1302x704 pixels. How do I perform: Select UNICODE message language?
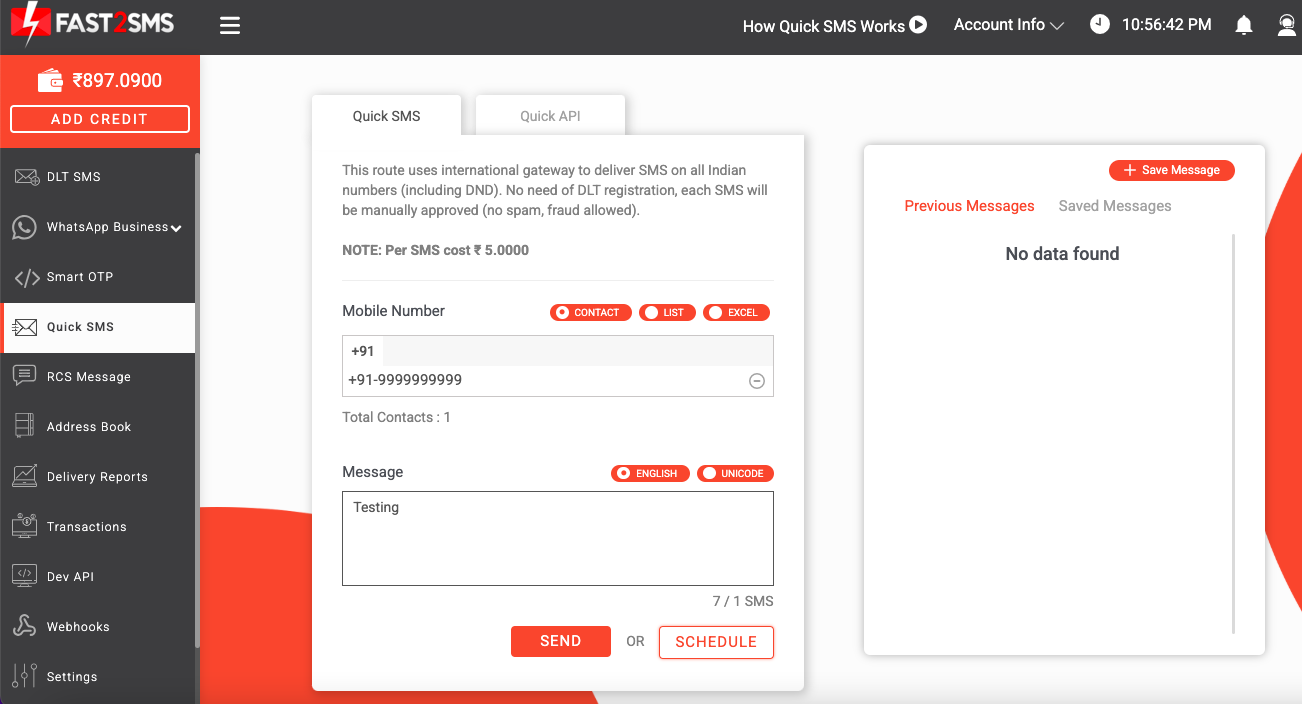click(735, 474)
